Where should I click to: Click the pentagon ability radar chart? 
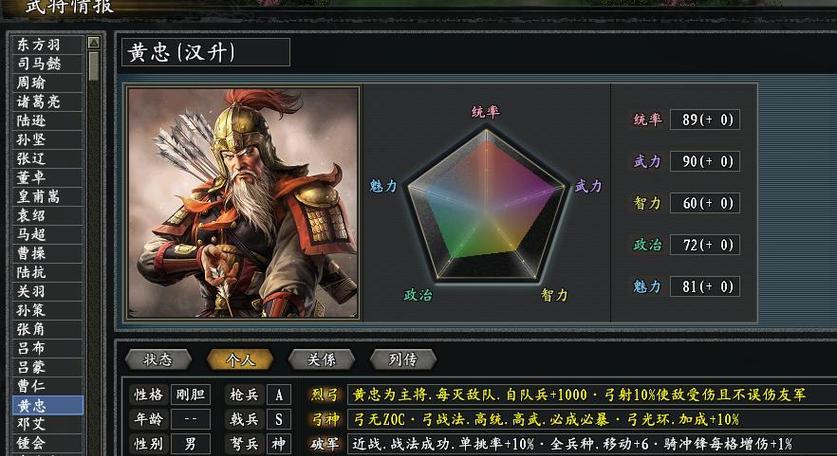486,206
